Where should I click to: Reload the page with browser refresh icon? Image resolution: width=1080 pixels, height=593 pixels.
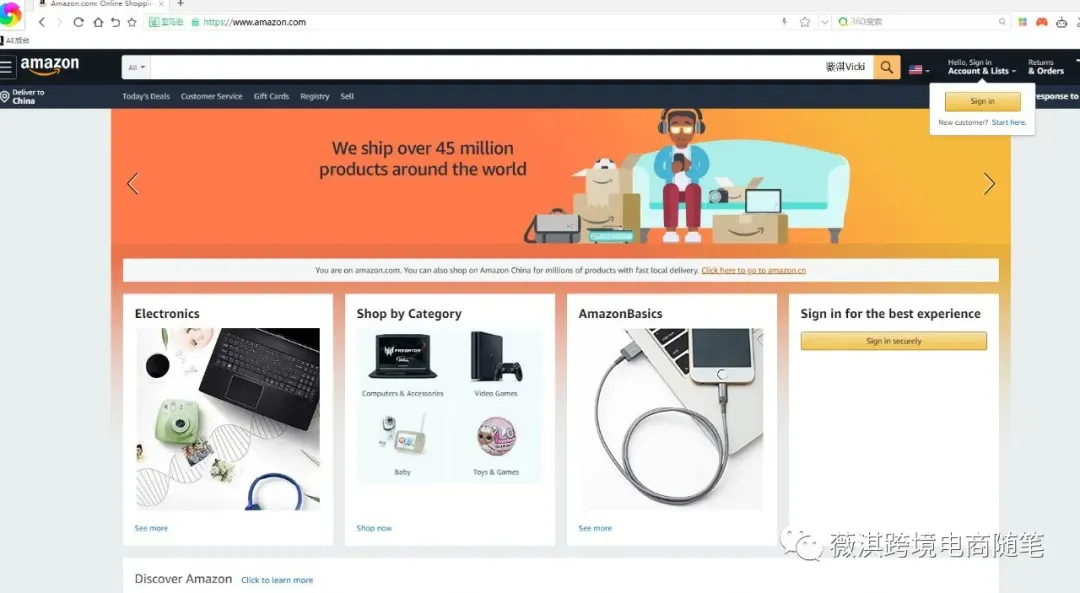click(79, 22)
